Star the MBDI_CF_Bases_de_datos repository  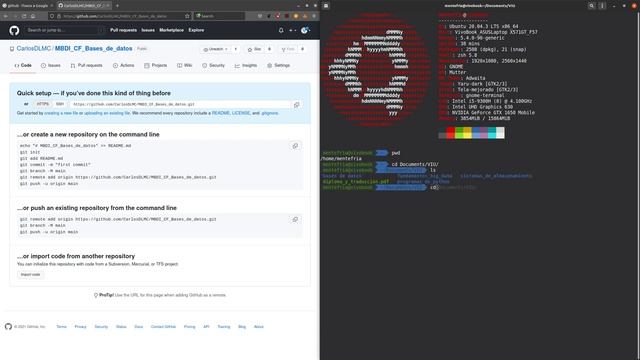tap(254, 49)
